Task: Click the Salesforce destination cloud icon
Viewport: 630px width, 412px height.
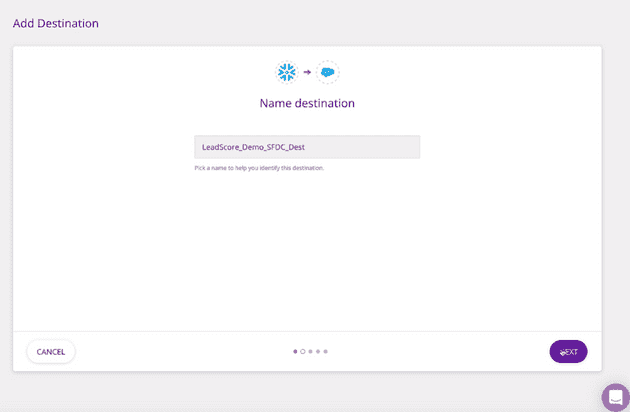Action: [x=327, y=72]
